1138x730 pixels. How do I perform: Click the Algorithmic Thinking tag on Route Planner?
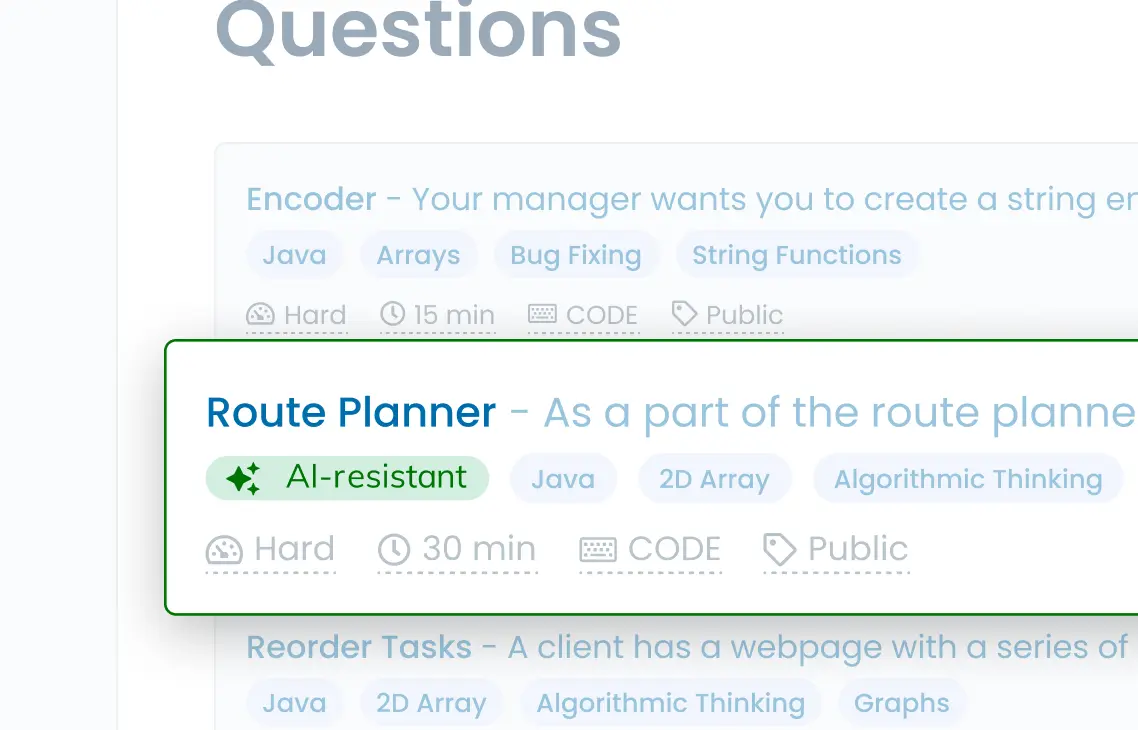click(x=967, y=479)
